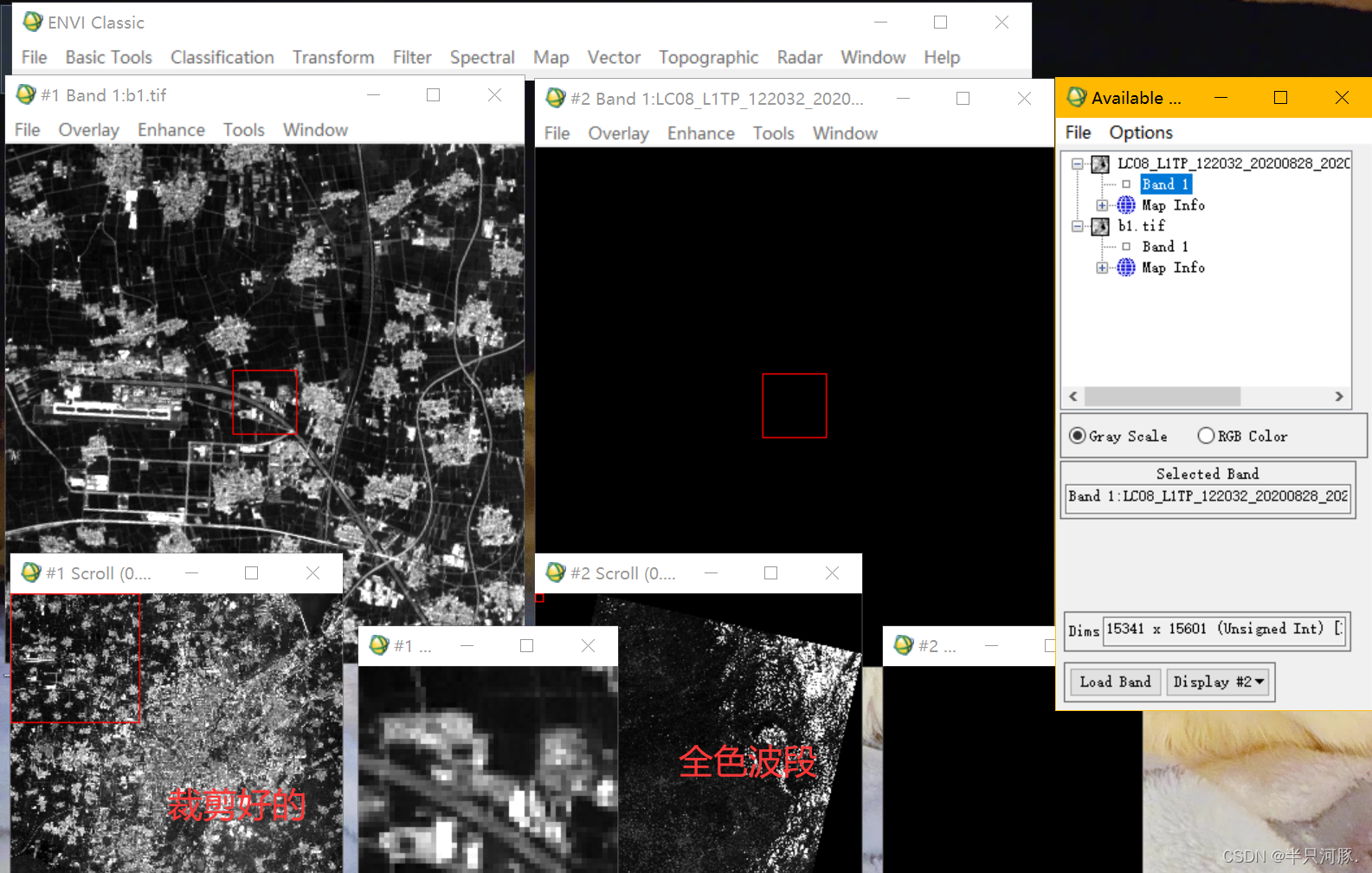1372x873 pixels.
Task: Click globe icon of LC08 Map Info
Action: click(x=1125, y=205)
